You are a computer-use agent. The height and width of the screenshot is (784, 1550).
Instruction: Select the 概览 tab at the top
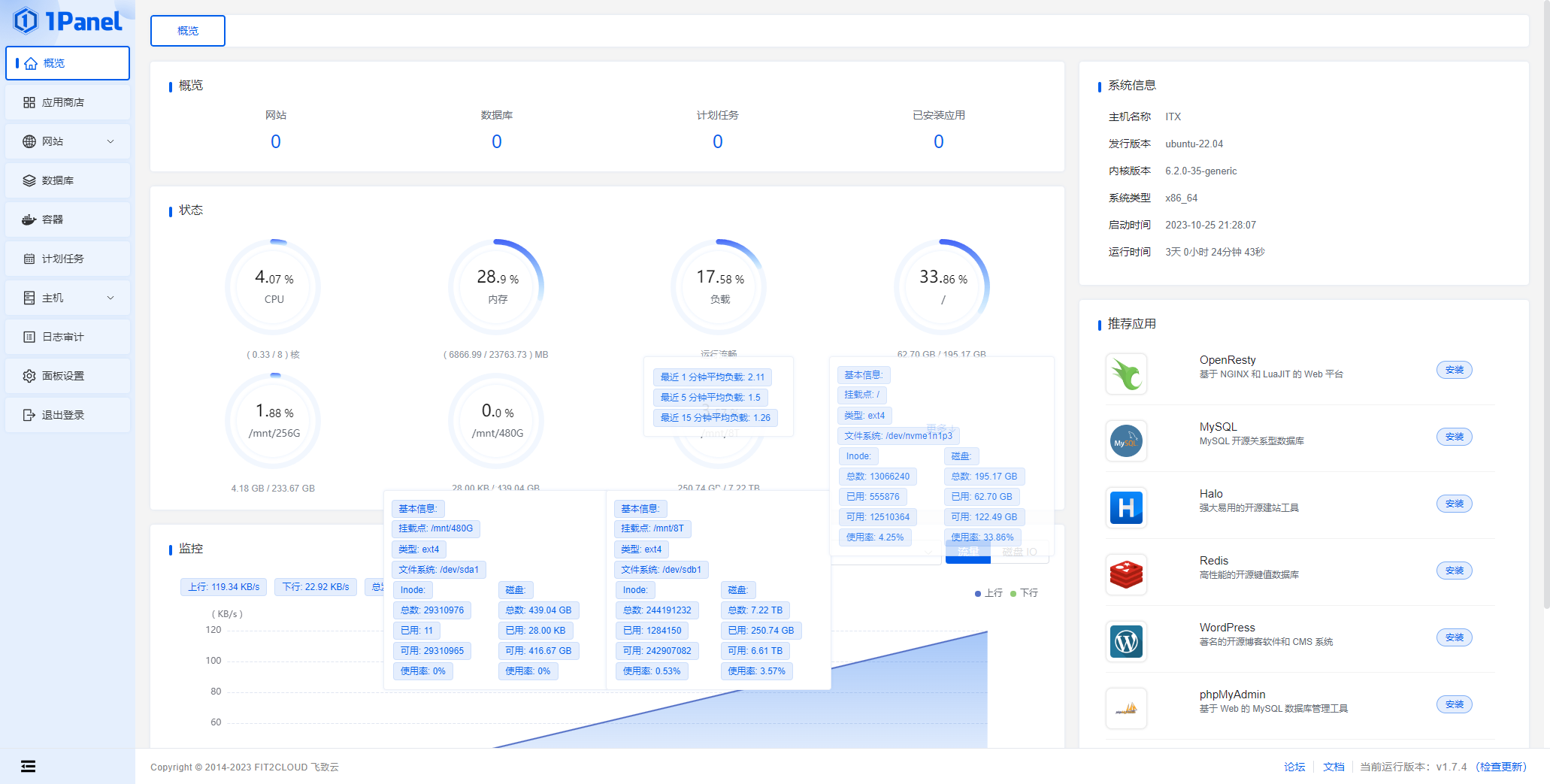pos(188,31)
